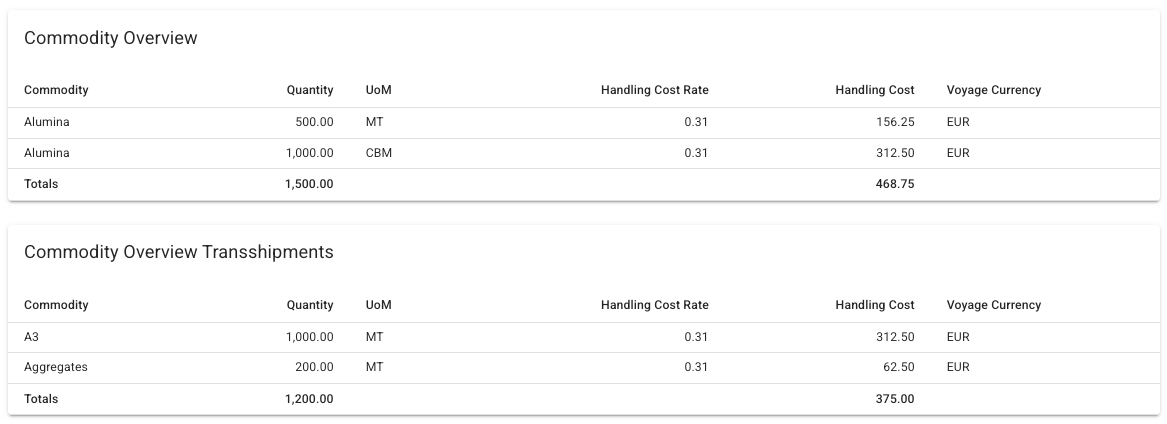1167x424 pixels.
Task: Click the 1,200.00 transshipments total quantity
Action: [309, 399]
